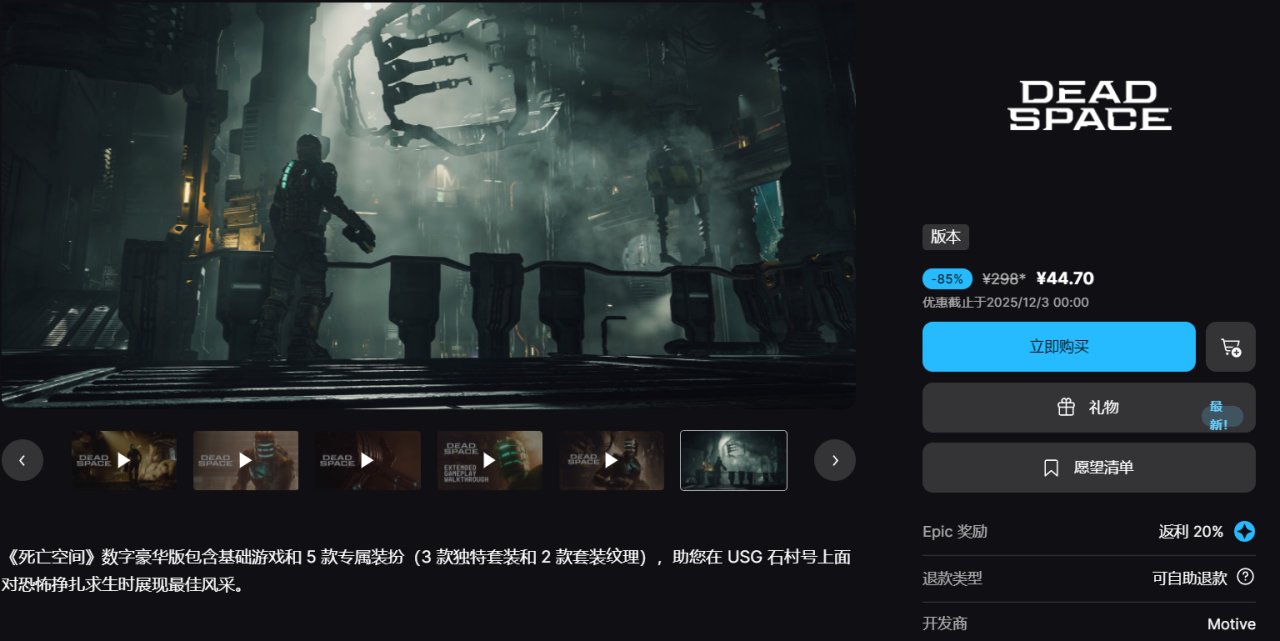Click the original price ¥298 strikethrough
This screenshot has height=641, width=1280.
pos(1004,279)
